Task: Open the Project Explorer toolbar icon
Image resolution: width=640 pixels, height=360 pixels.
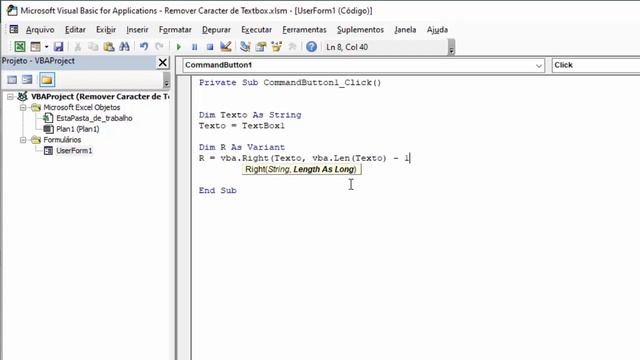Action: click(x=245, y=47)
